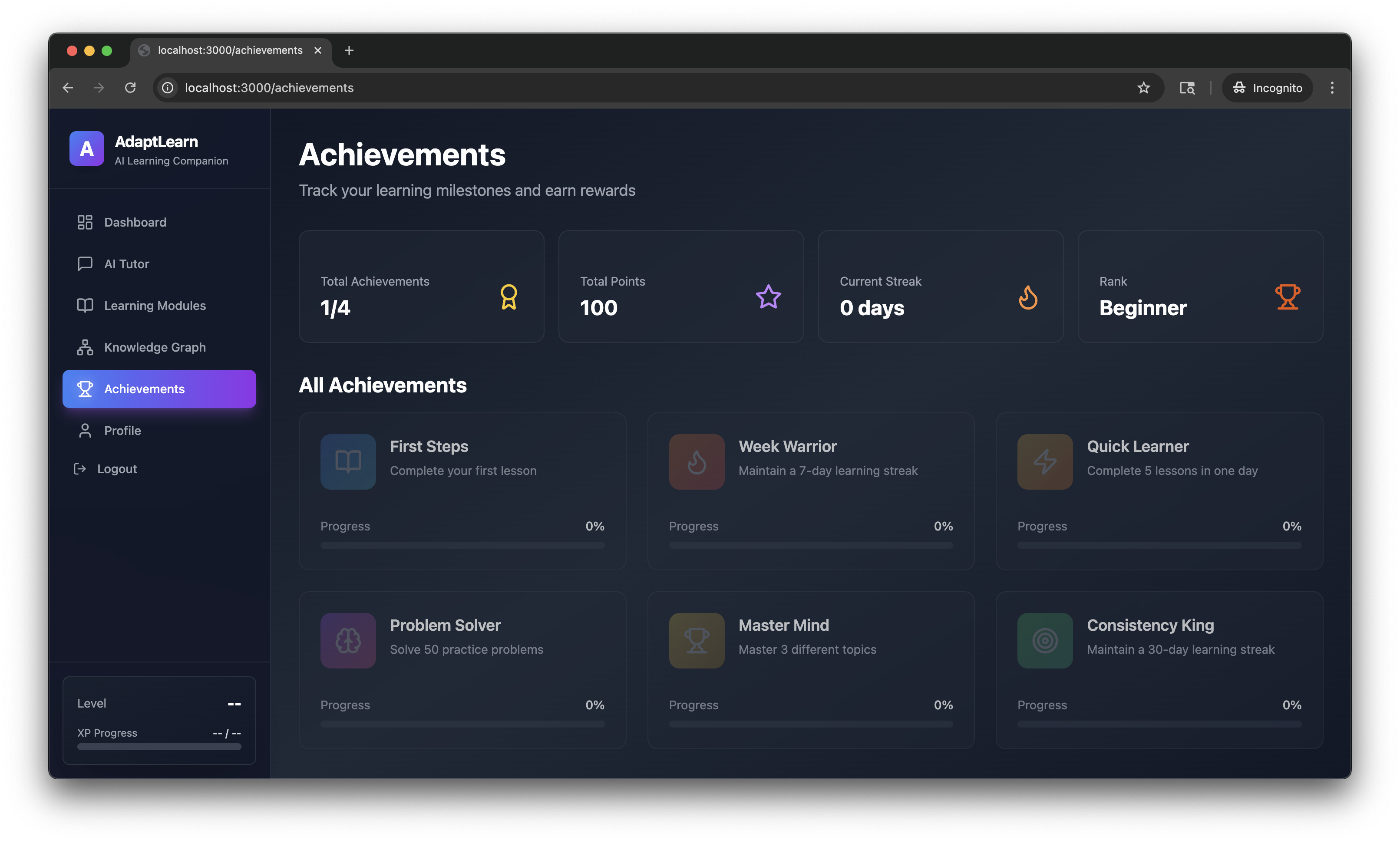Click the Logout link
This screenshot has height=843, width=1400.
pos(116,469)
